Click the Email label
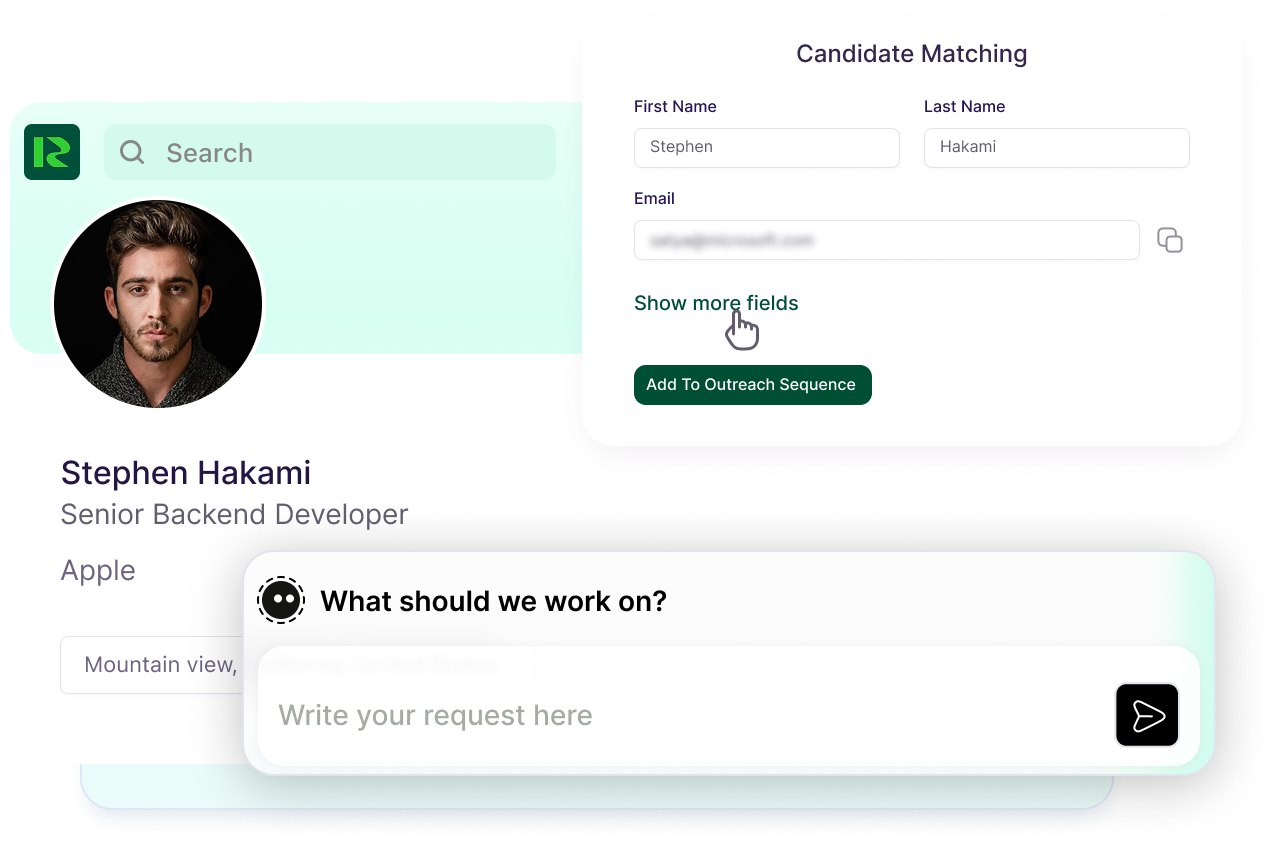 (x=654, y=199)
